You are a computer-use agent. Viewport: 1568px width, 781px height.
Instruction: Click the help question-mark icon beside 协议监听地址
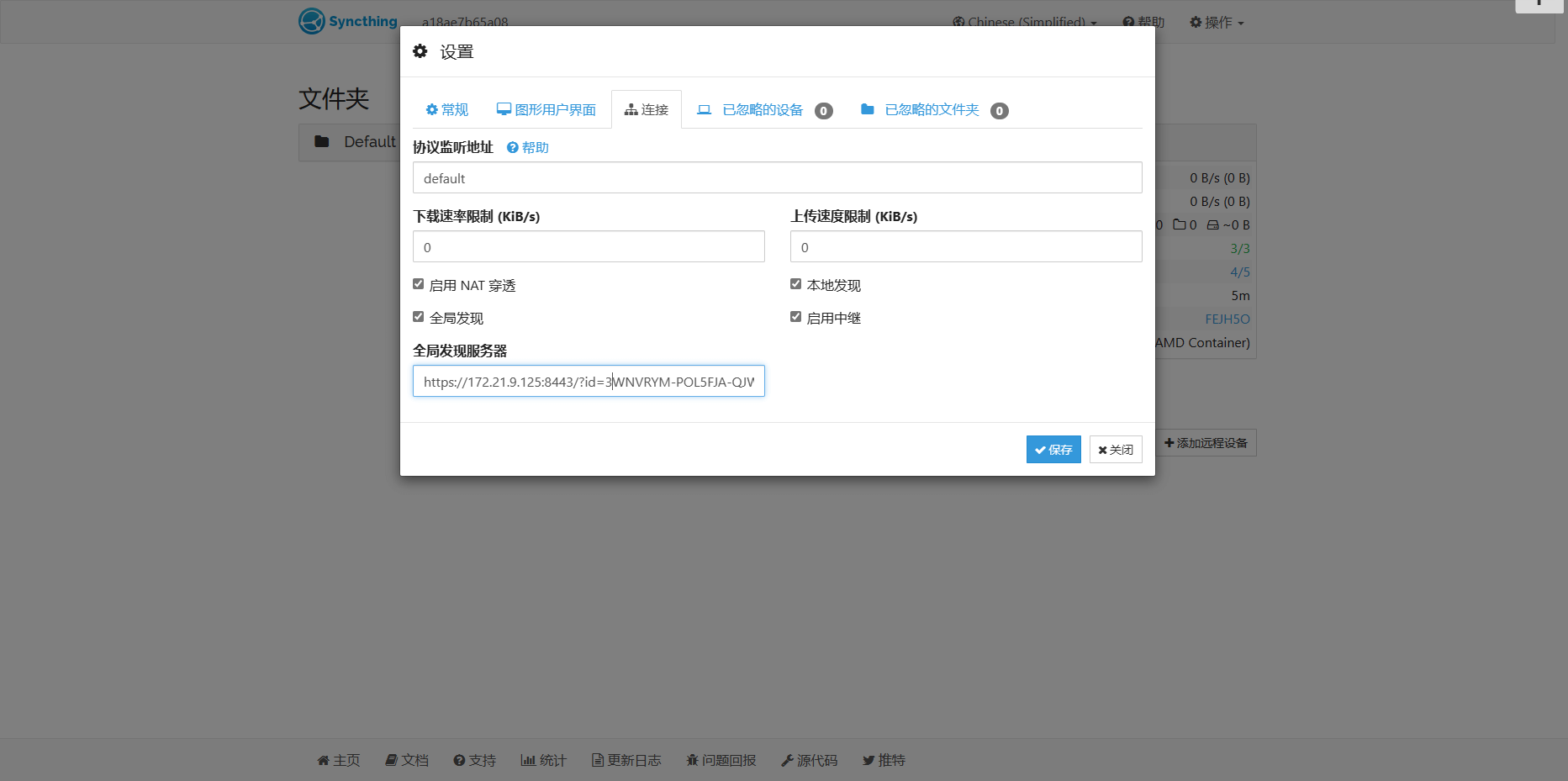[x=512, y=148]
